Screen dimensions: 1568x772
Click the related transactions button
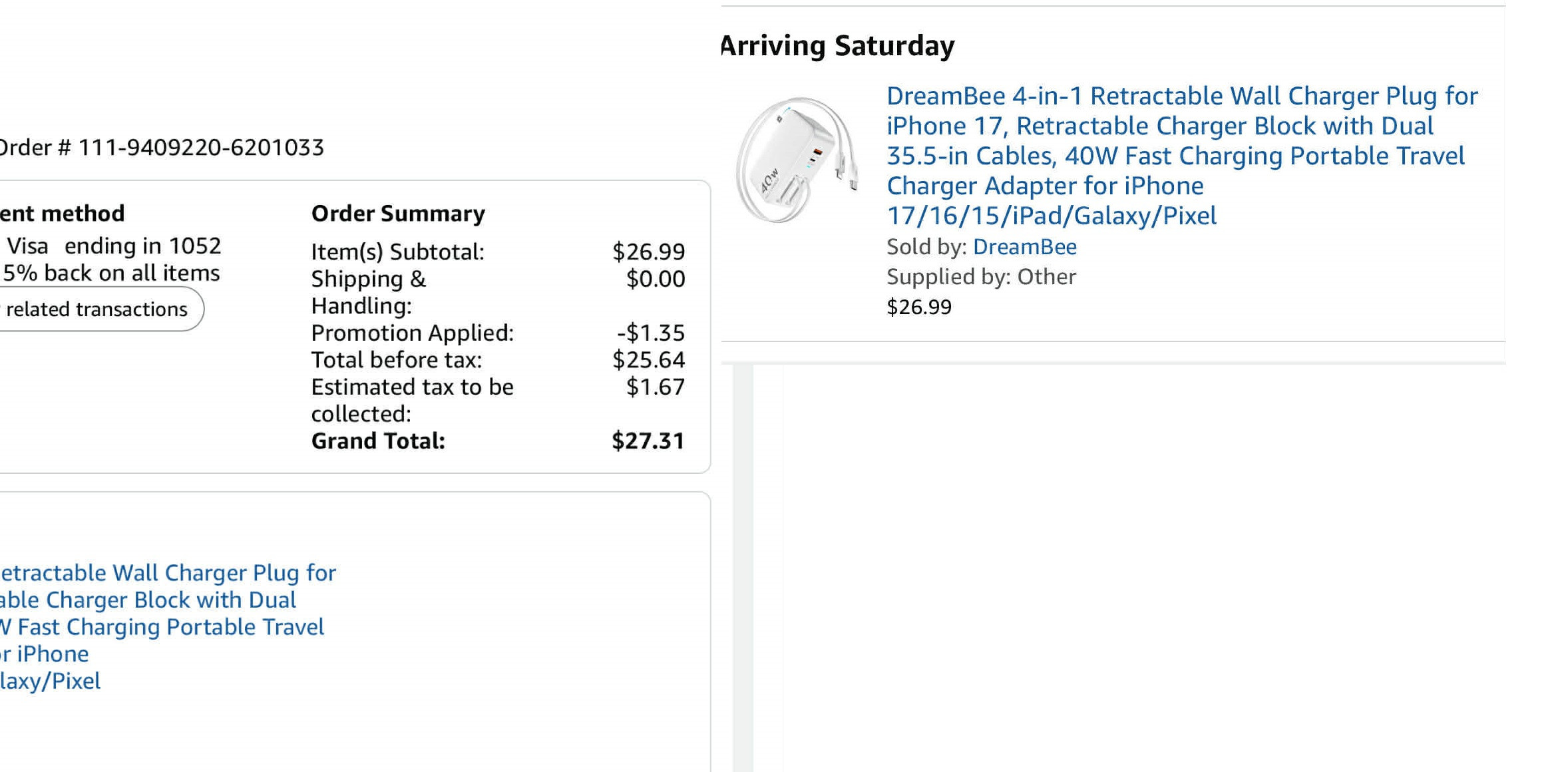click(x=97, y=309)
